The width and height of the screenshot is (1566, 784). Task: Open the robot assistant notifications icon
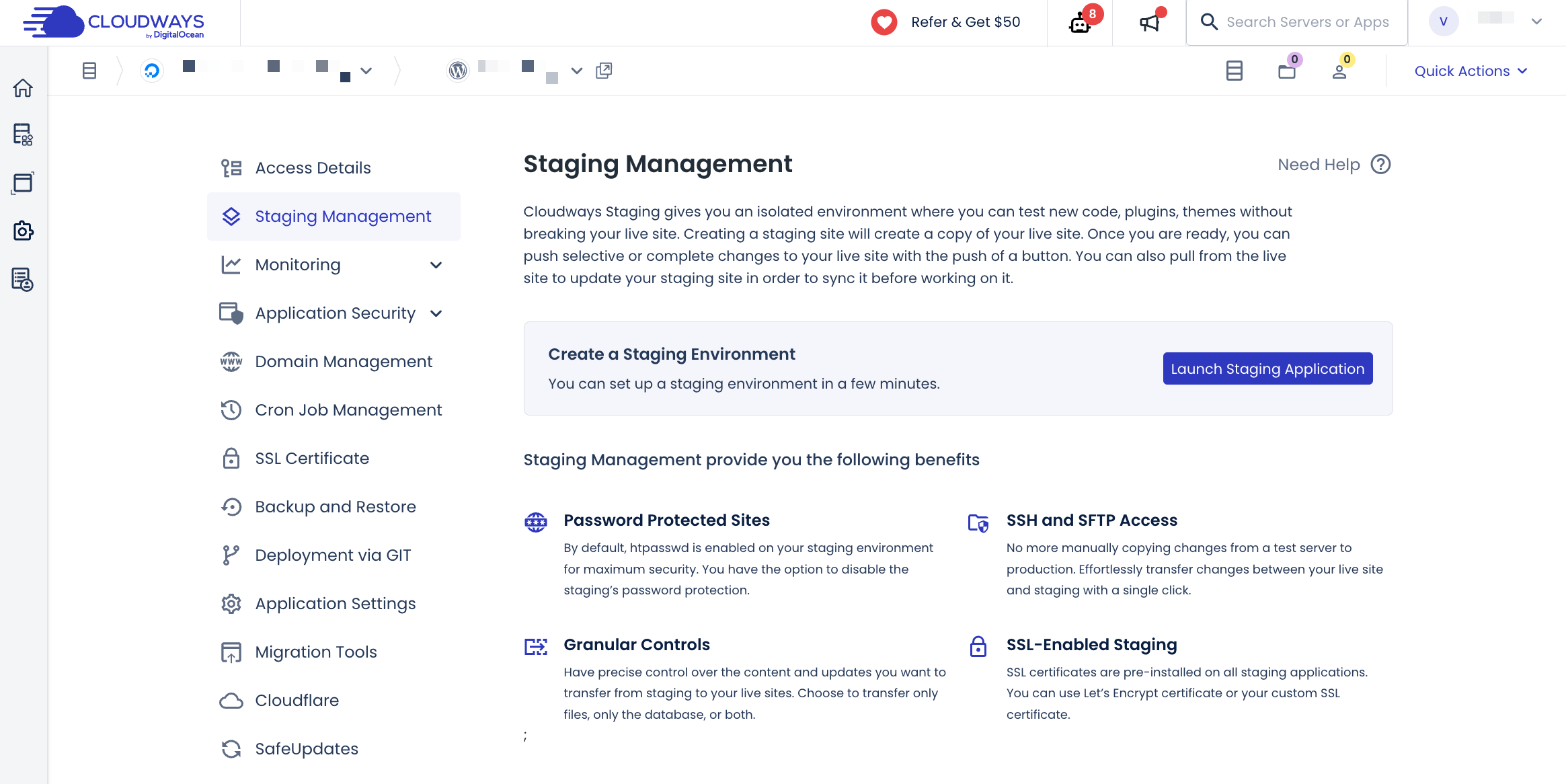click(1080, 23)
